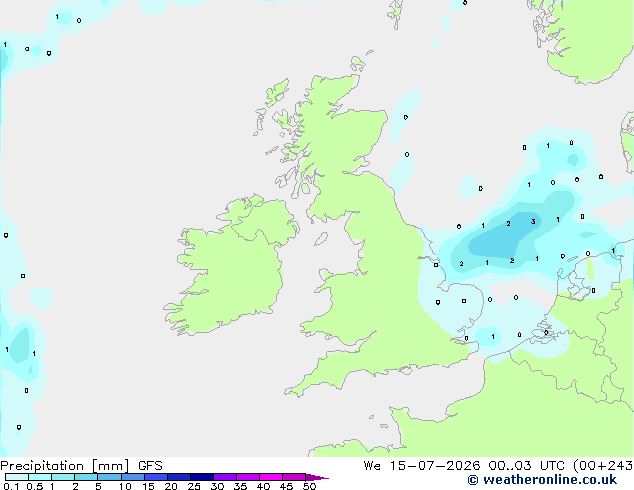Click the 45–50 mm legend color box
The width and height of the screenshot is (634, 490).
(294, 477)
